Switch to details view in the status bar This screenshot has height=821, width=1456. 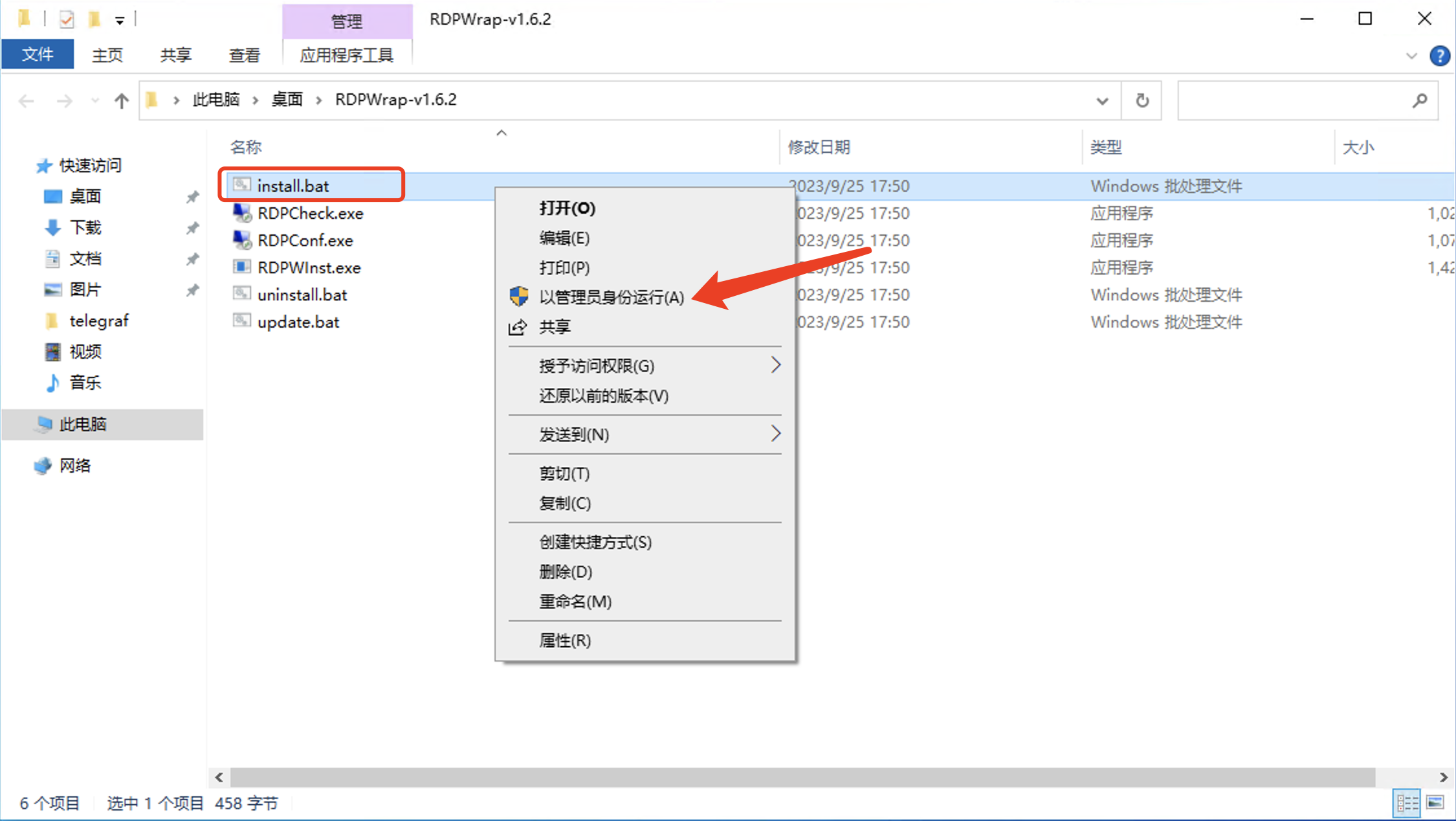click(1407, 803)
